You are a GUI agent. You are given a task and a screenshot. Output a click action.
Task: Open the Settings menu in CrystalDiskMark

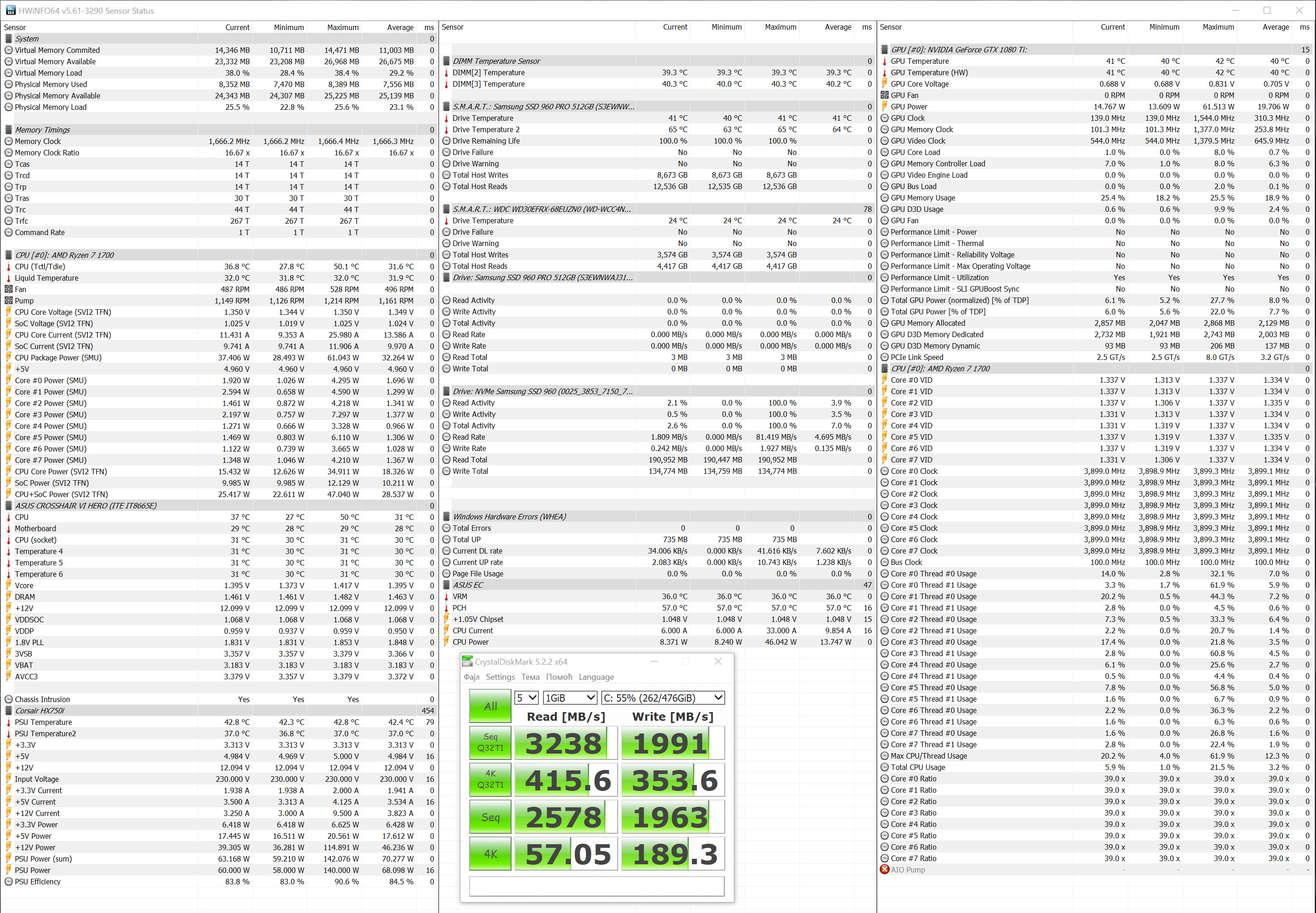[x=500, y=677]
